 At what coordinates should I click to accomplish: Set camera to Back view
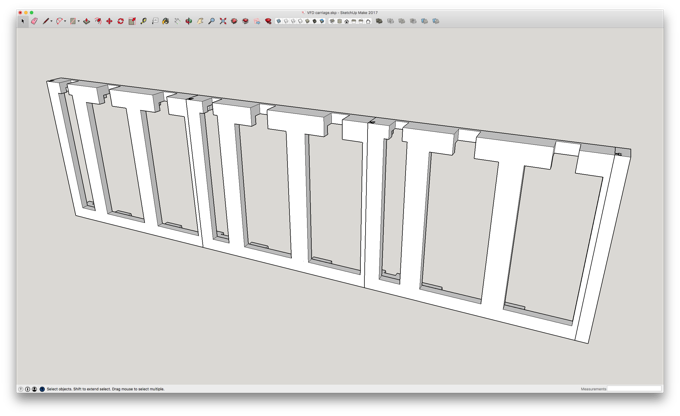click(x=361, y=21)
